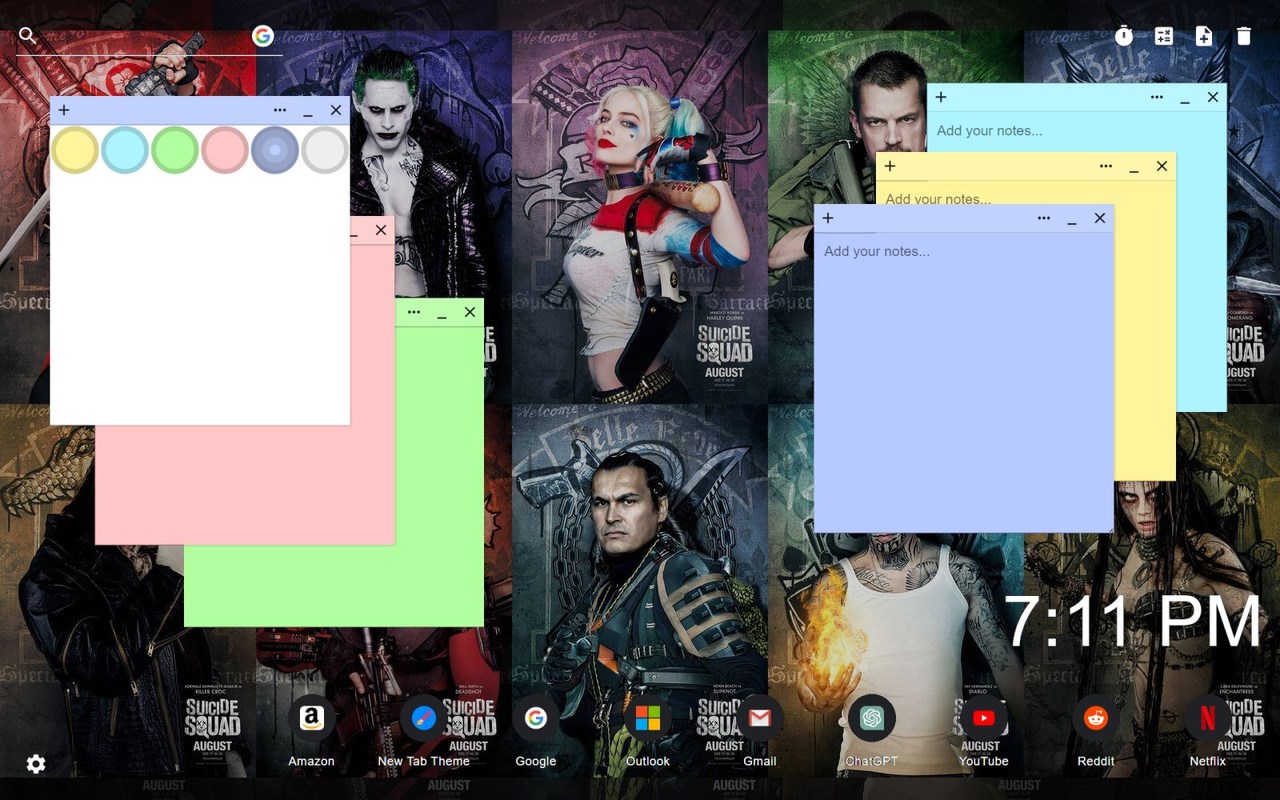The height and width of the screenshot is (800, 1280).
Task: Open the white note's three-dot menu
Action: point(280,110)
